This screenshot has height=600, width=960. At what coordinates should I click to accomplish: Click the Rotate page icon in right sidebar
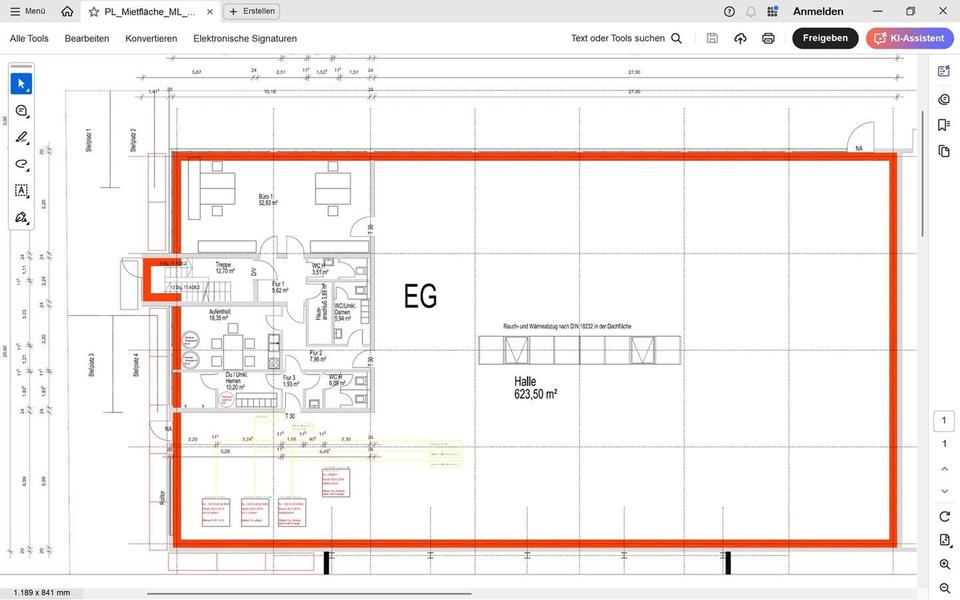click(943, 516)
